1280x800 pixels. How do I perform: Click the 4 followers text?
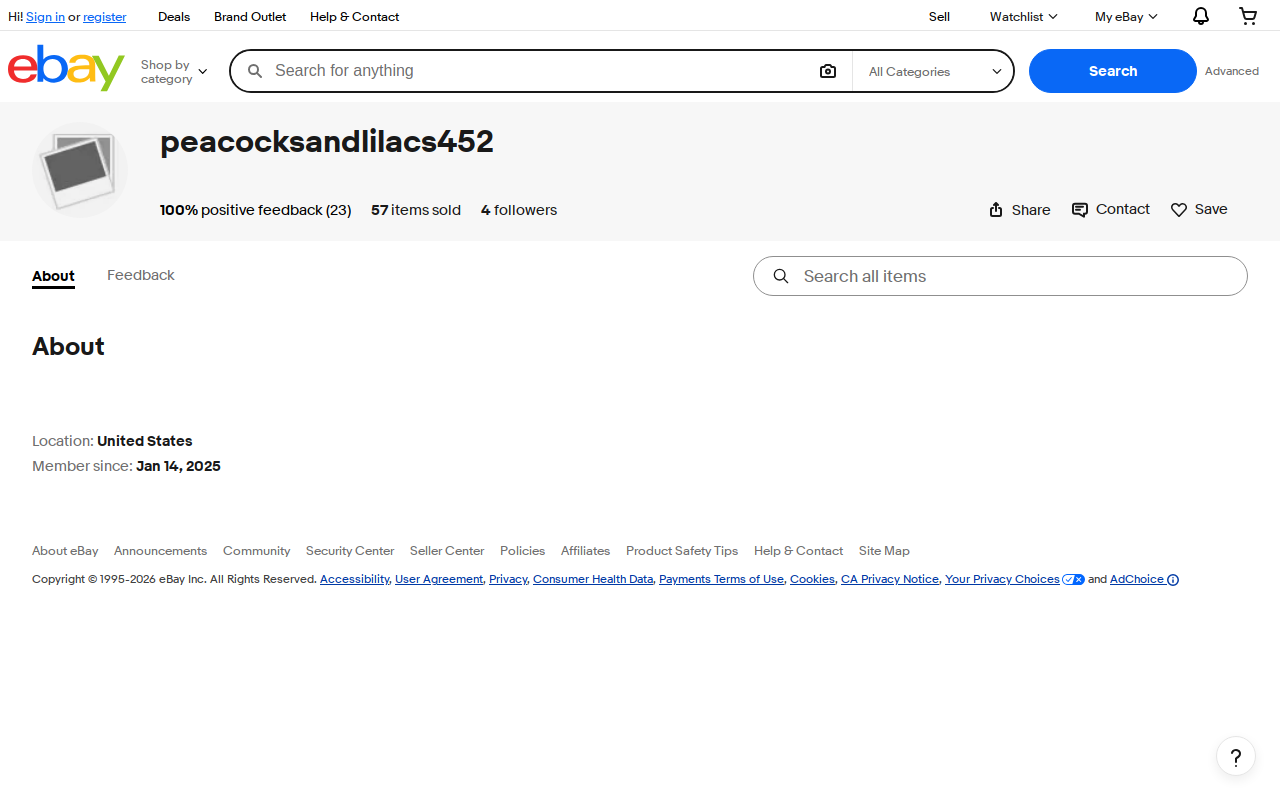coord(519,210)
